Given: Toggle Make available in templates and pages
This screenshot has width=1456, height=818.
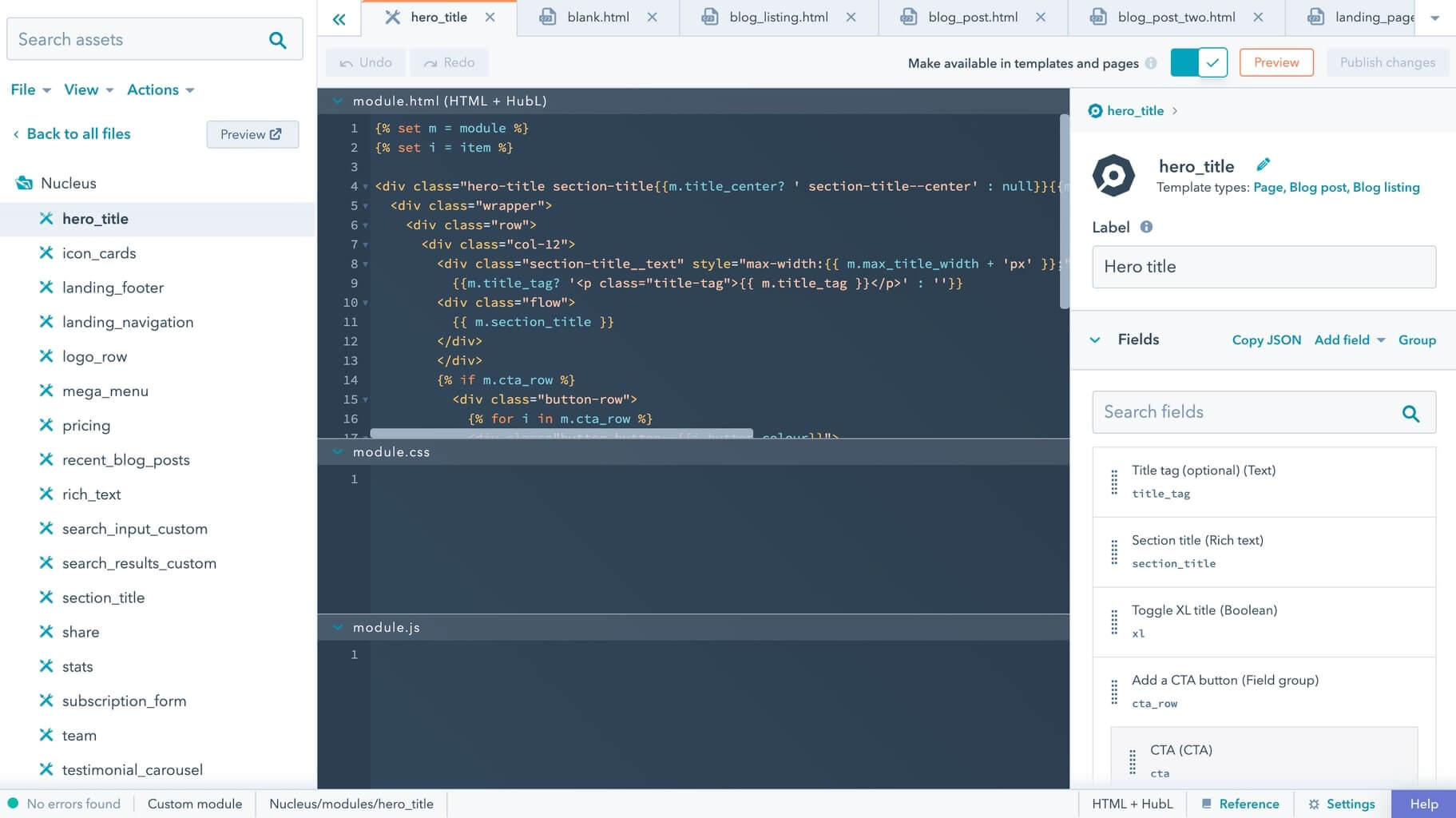Looking at the screenshot, I should [1198, 62].
